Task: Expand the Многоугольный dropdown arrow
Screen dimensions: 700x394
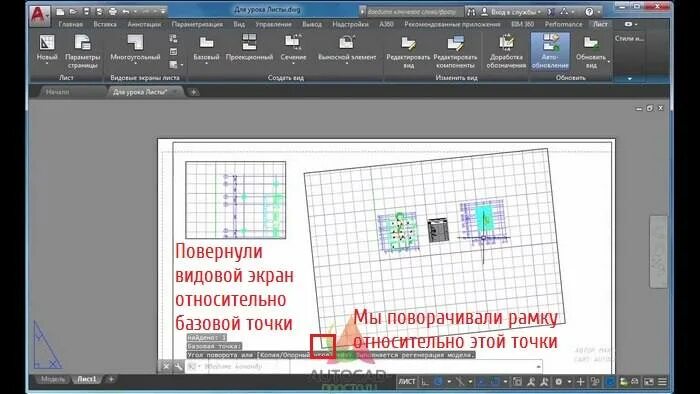Action: pyautogui.click(x=135, y=63)
